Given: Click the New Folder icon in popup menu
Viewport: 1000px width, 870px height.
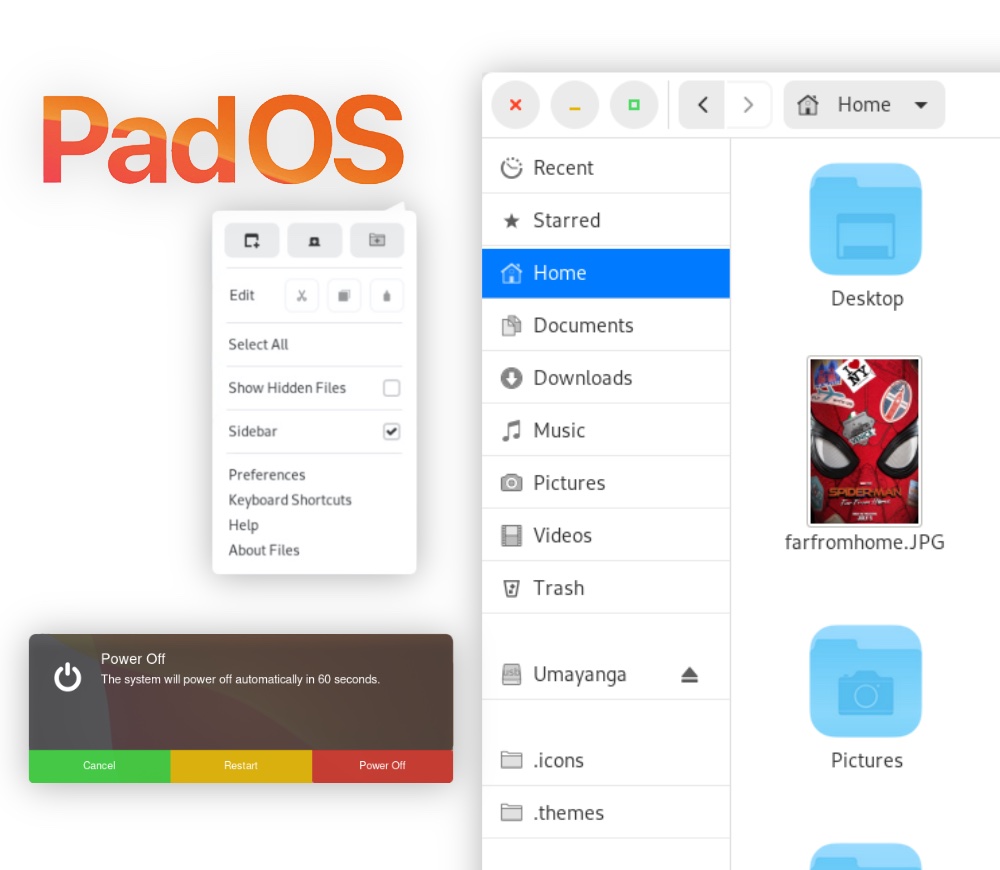Looking at the screenshot, I should coord(377,240).
